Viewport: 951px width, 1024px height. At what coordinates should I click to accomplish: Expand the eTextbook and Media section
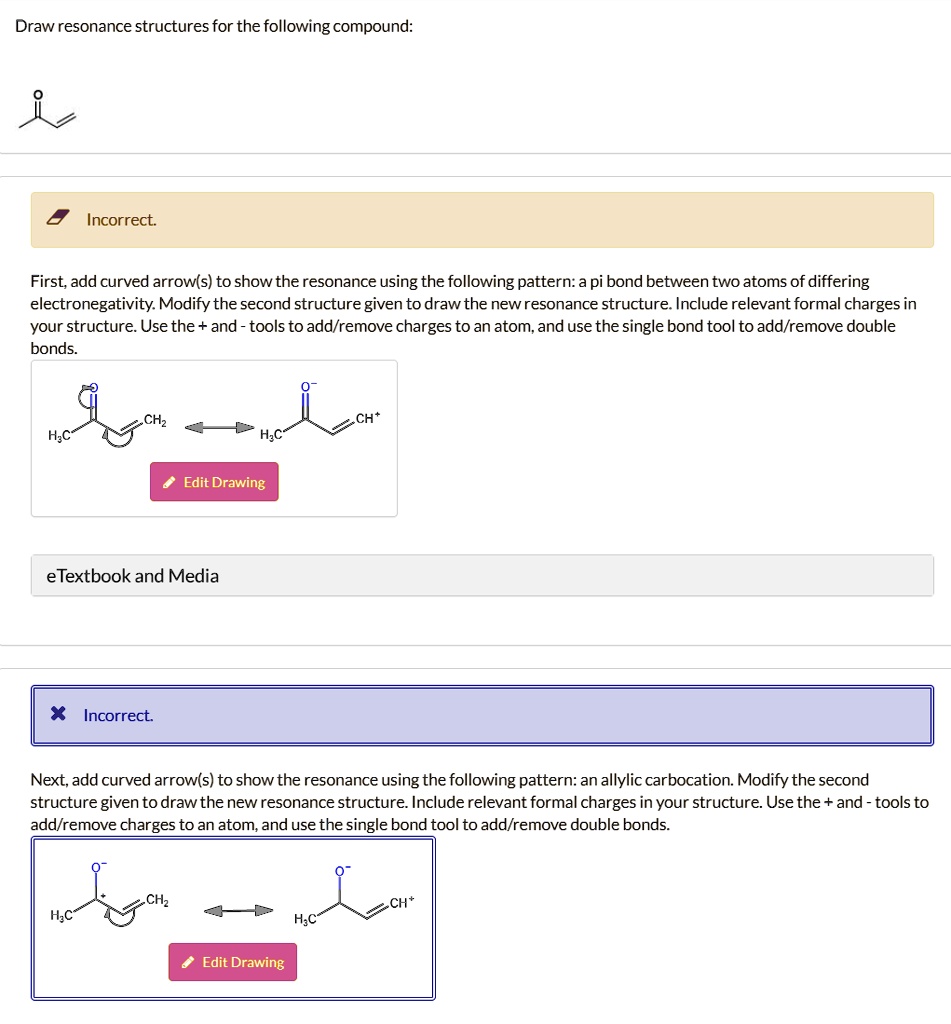pos(133,576)
